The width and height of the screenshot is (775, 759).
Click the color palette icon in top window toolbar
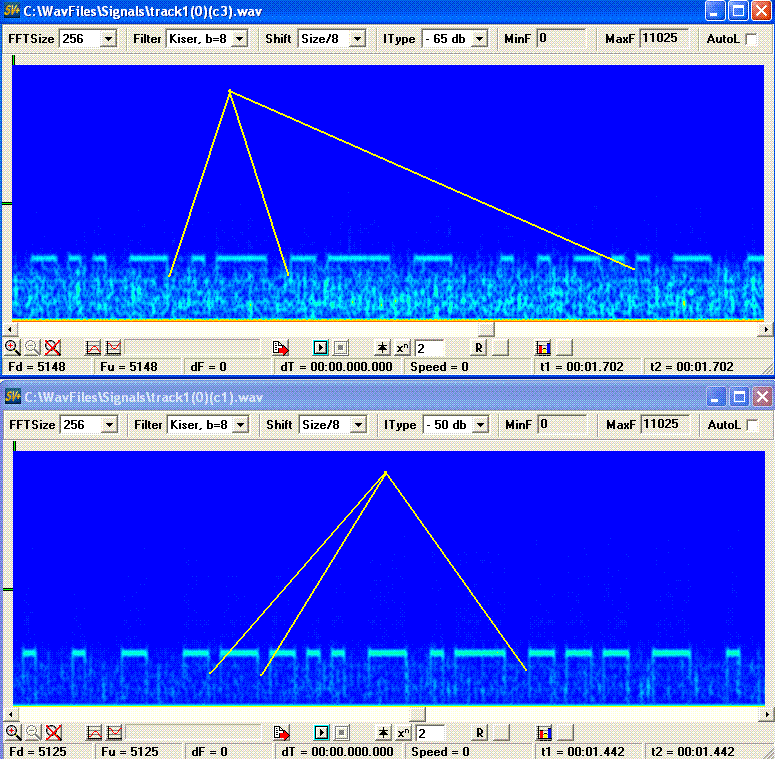(543, 348)
